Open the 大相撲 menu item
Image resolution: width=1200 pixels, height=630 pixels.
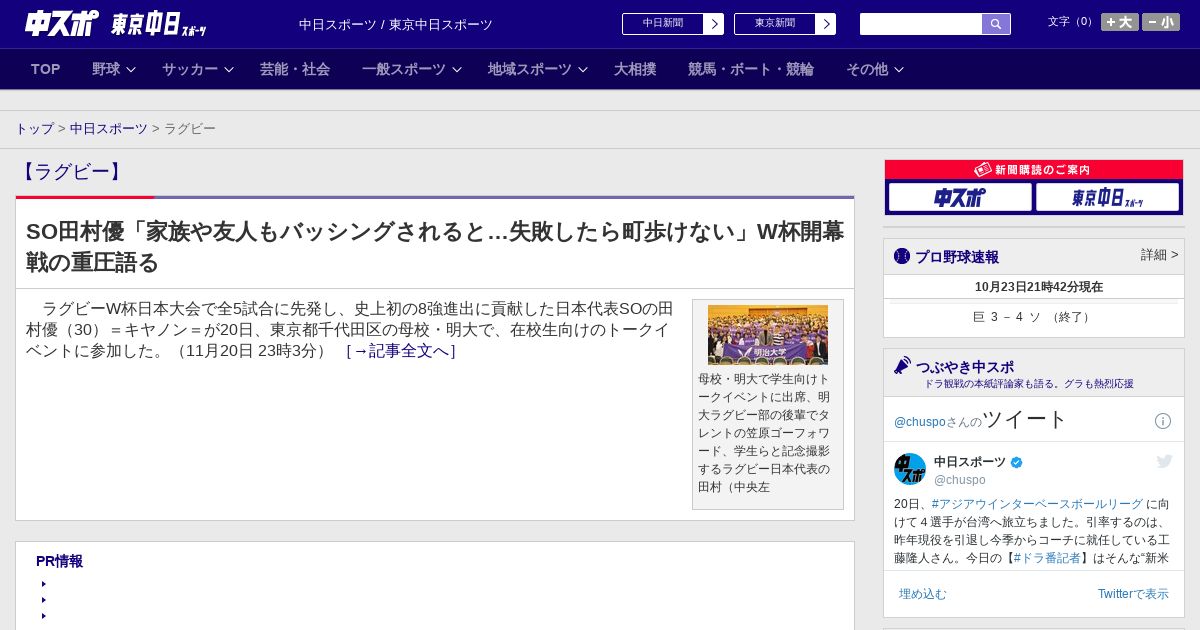point(635,69)
